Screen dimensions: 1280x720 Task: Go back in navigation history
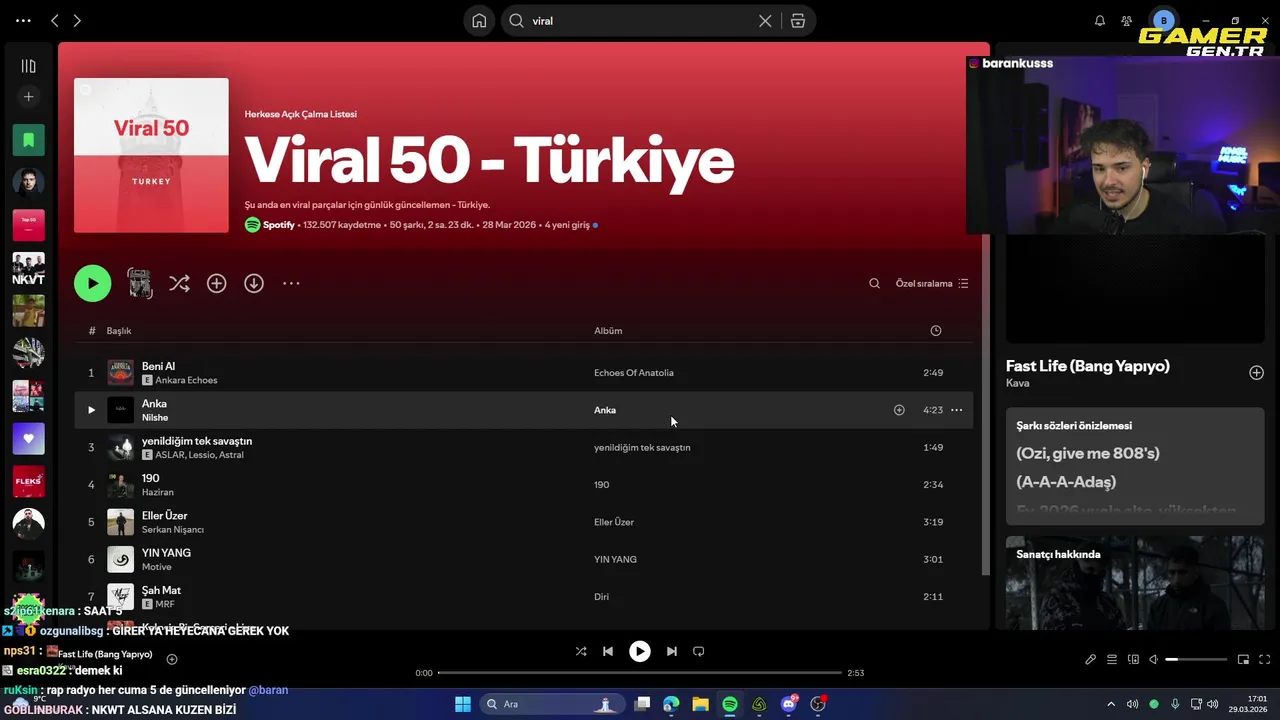(55, 20)
